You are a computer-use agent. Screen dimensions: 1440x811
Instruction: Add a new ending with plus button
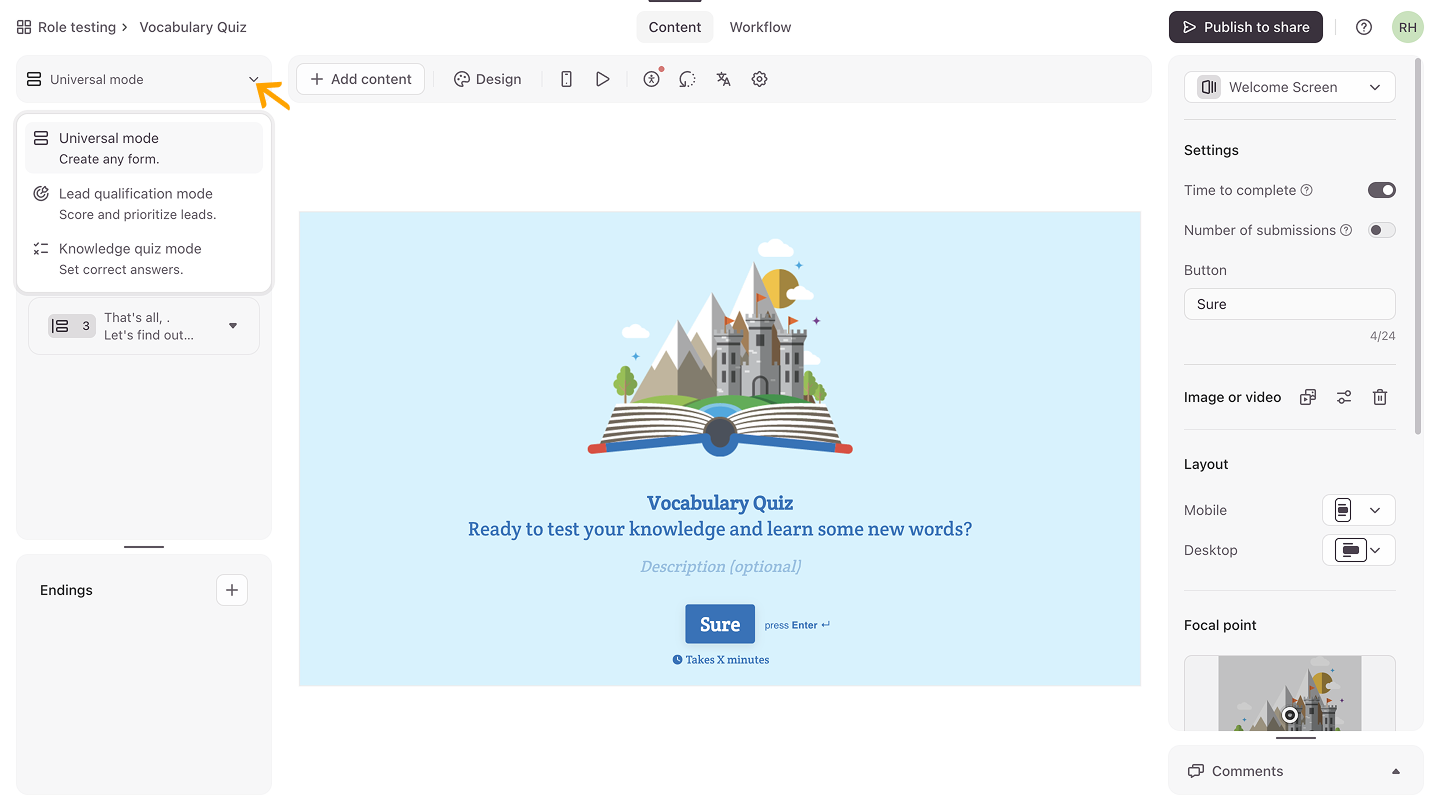click(232, 590)
